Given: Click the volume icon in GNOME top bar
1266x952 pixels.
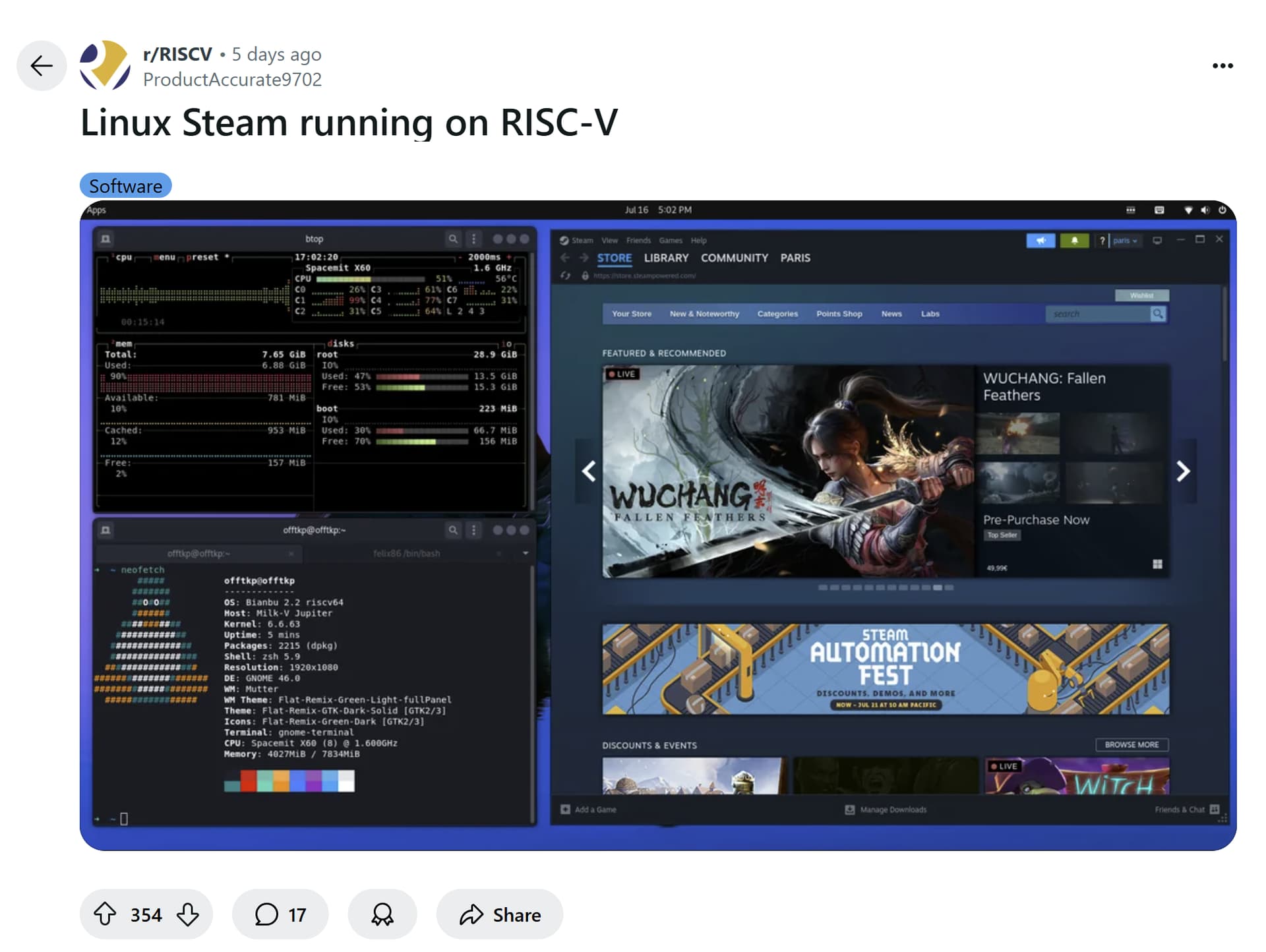Looking at the screenshot, I should [x=1205, y=210].
